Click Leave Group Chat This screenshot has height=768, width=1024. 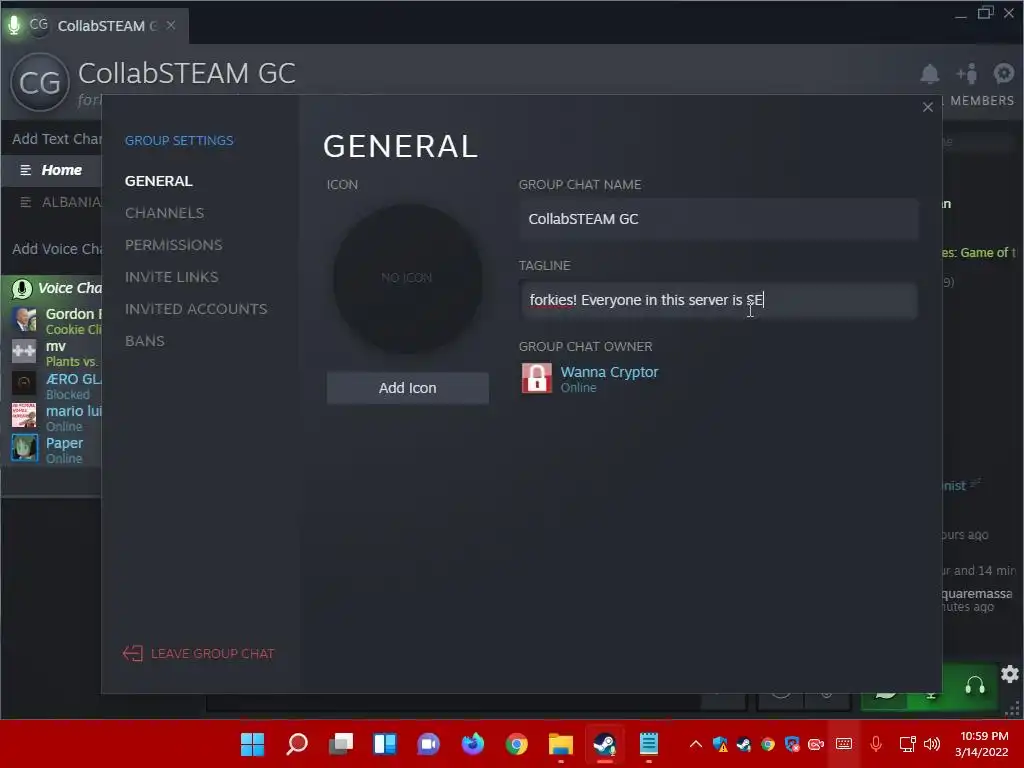point(212,654)
